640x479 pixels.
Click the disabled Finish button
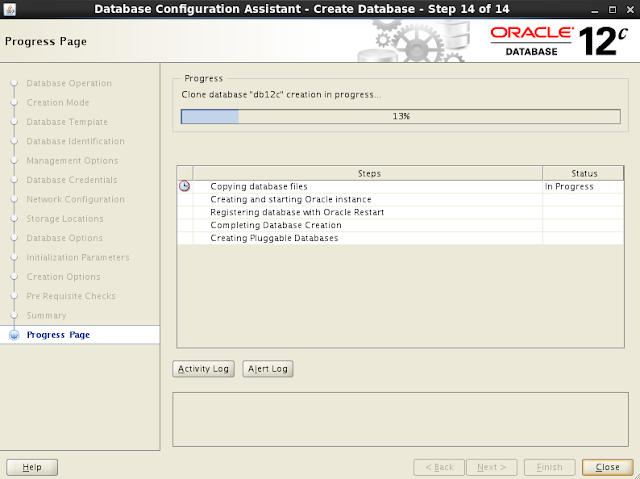[549, 467]
